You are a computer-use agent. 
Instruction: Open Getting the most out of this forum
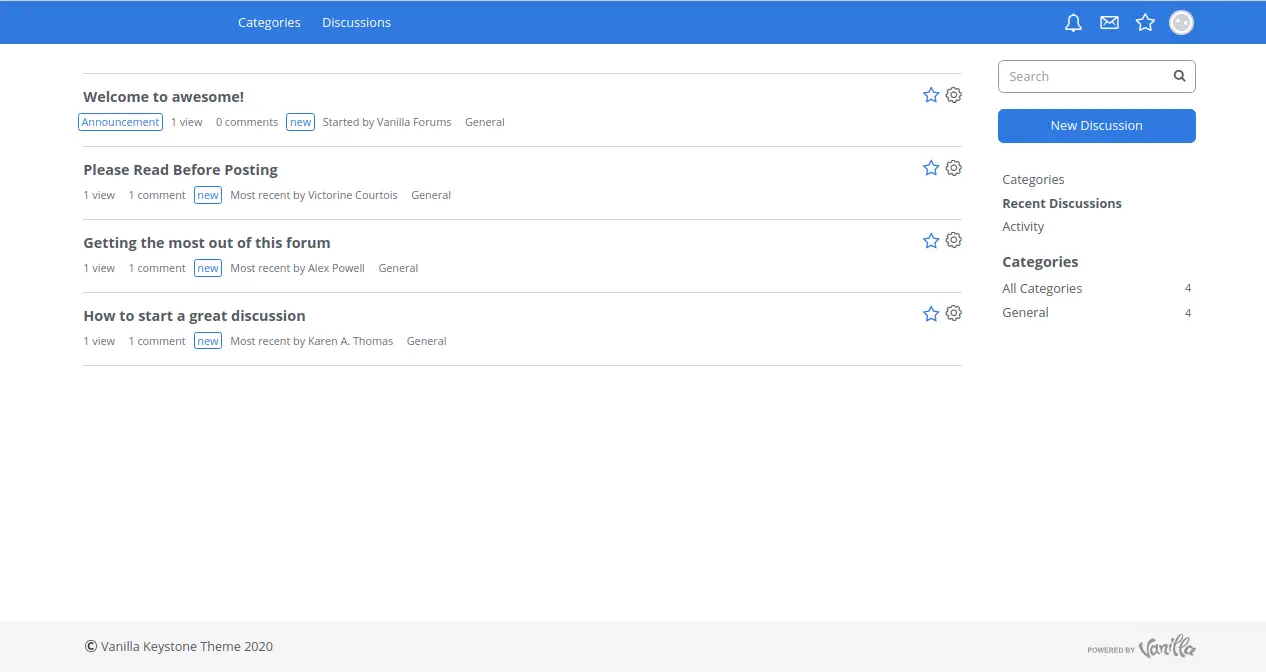[x=206, y=243]
